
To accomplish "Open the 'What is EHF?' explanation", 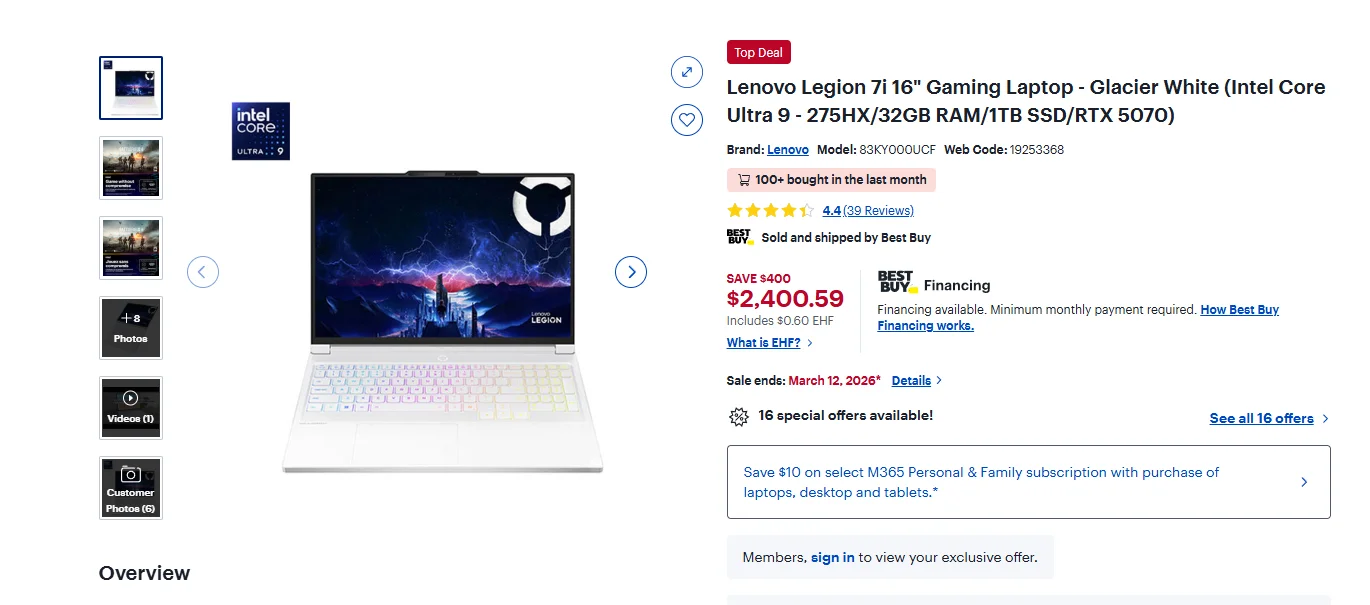I will (x=762, y=343).
